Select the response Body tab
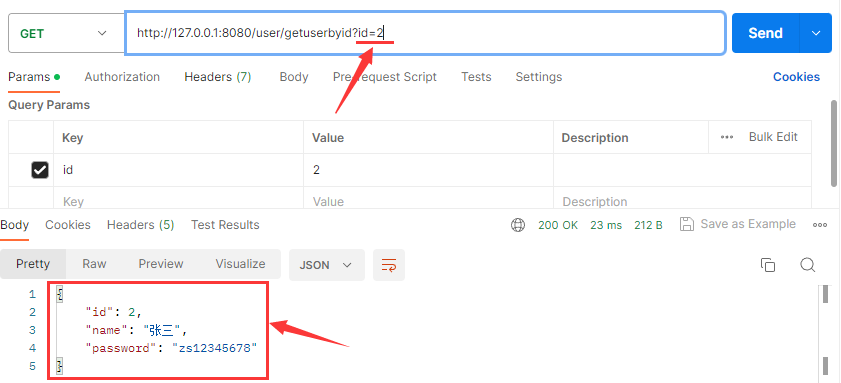841x383 pixels. pyautogui.click(x=14, y=225)
